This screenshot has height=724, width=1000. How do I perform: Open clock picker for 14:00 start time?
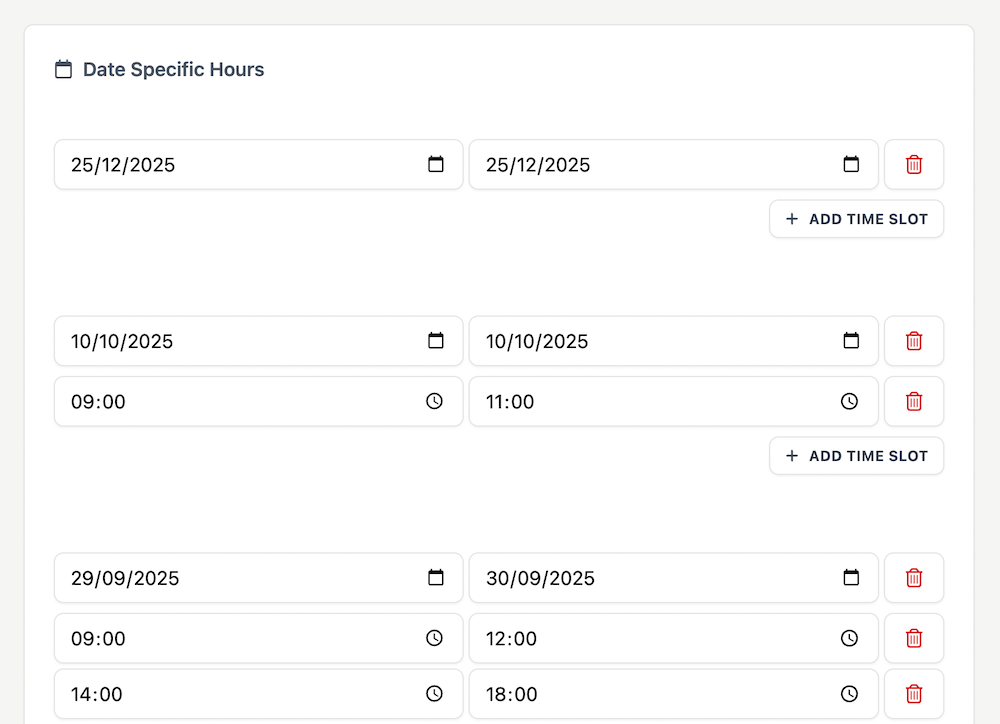(x=434, y=694)
